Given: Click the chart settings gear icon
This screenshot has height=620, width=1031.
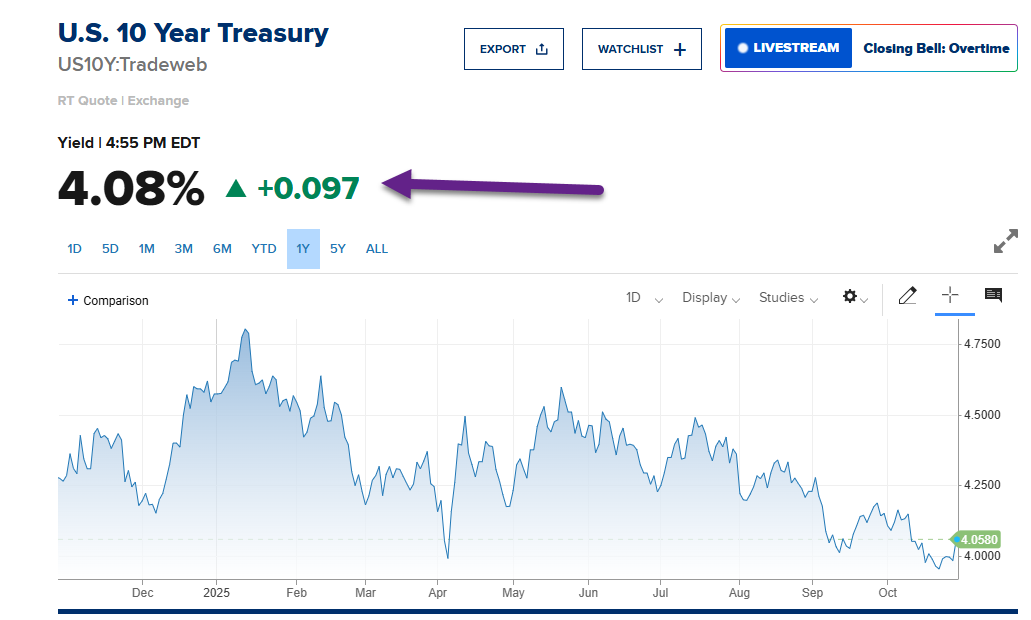Looking at the screenshot, I should pyautogui.click(x=850, y=297).
